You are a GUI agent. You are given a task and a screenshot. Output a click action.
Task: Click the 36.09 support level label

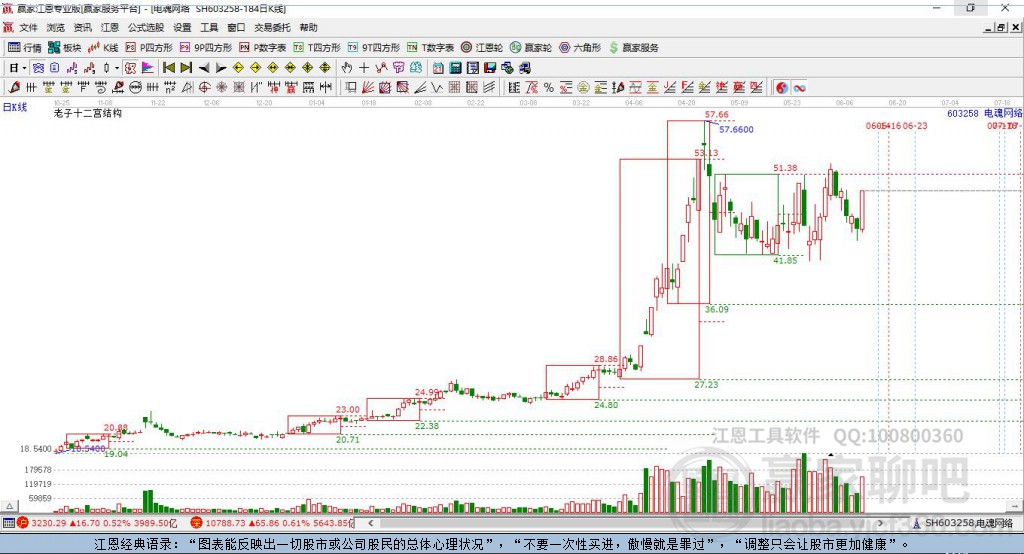(716, 309)
